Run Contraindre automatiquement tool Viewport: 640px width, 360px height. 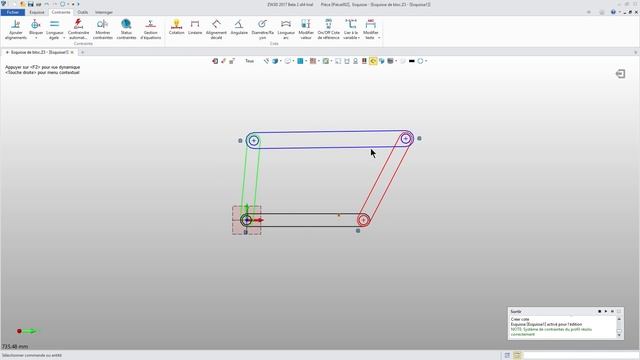tap(78, 29)
